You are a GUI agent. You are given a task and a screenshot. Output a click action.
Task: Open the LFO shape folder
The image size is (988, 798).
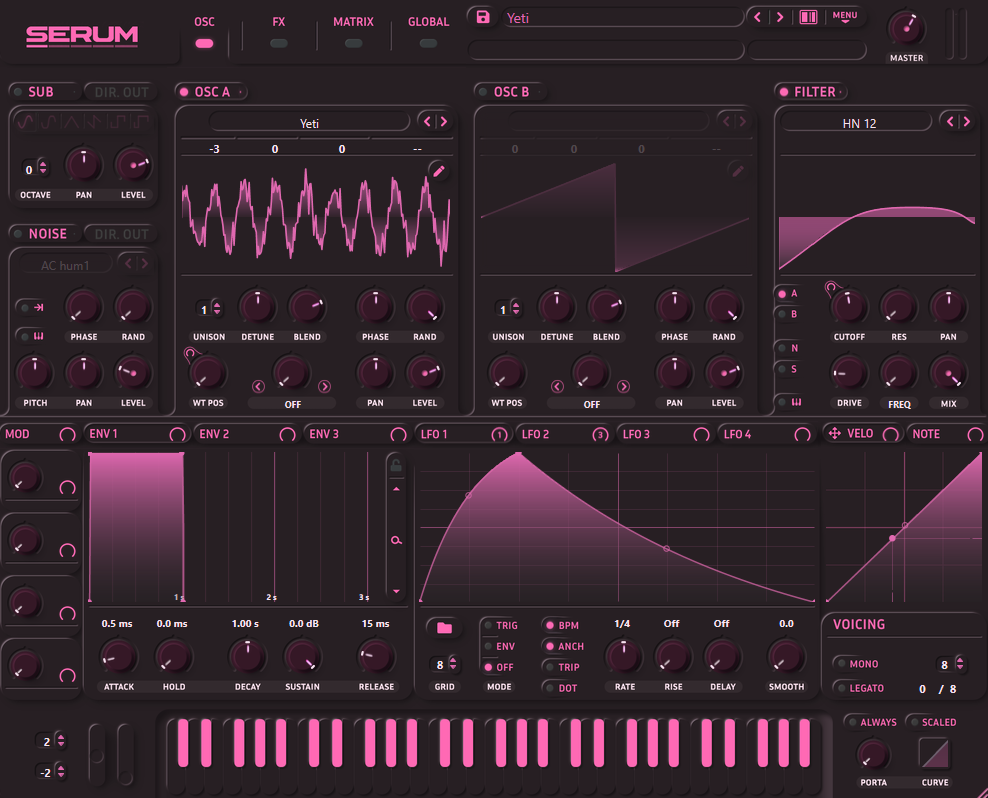[444, 628]
